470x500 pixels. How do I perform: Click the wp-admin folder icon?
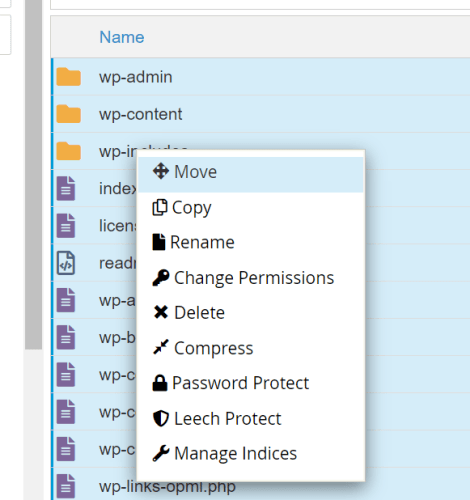click(x=68, y=77)
